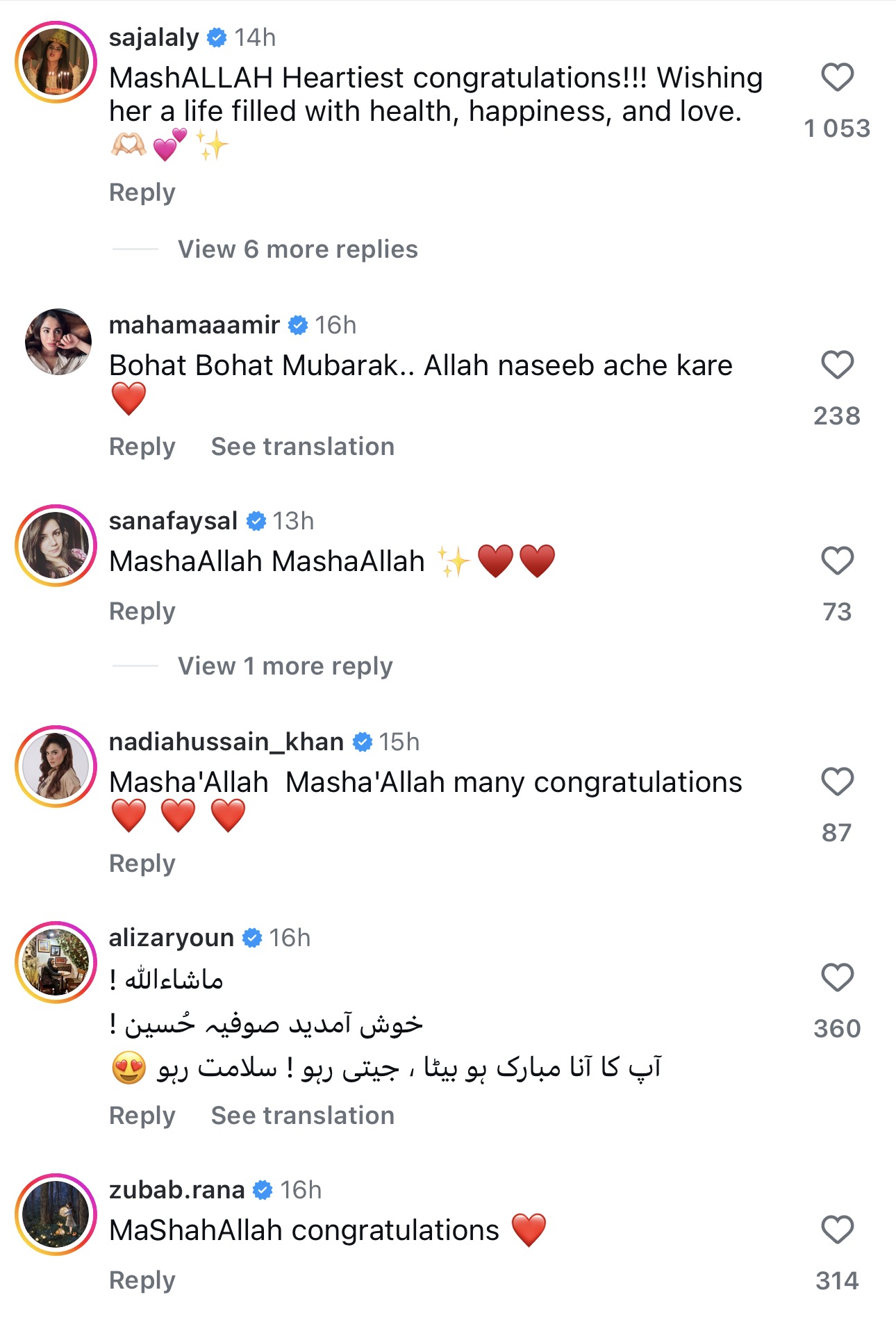View nadiahussain_khan's profile picture
Image resolution: width=896 pixels, height=1322 pixels.
[x=56, y=766]
